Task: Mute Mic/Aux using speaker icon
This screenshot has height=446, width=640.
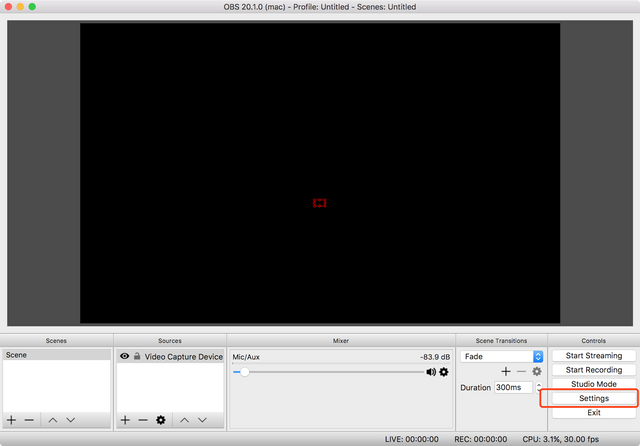Action: pos(431,372)
